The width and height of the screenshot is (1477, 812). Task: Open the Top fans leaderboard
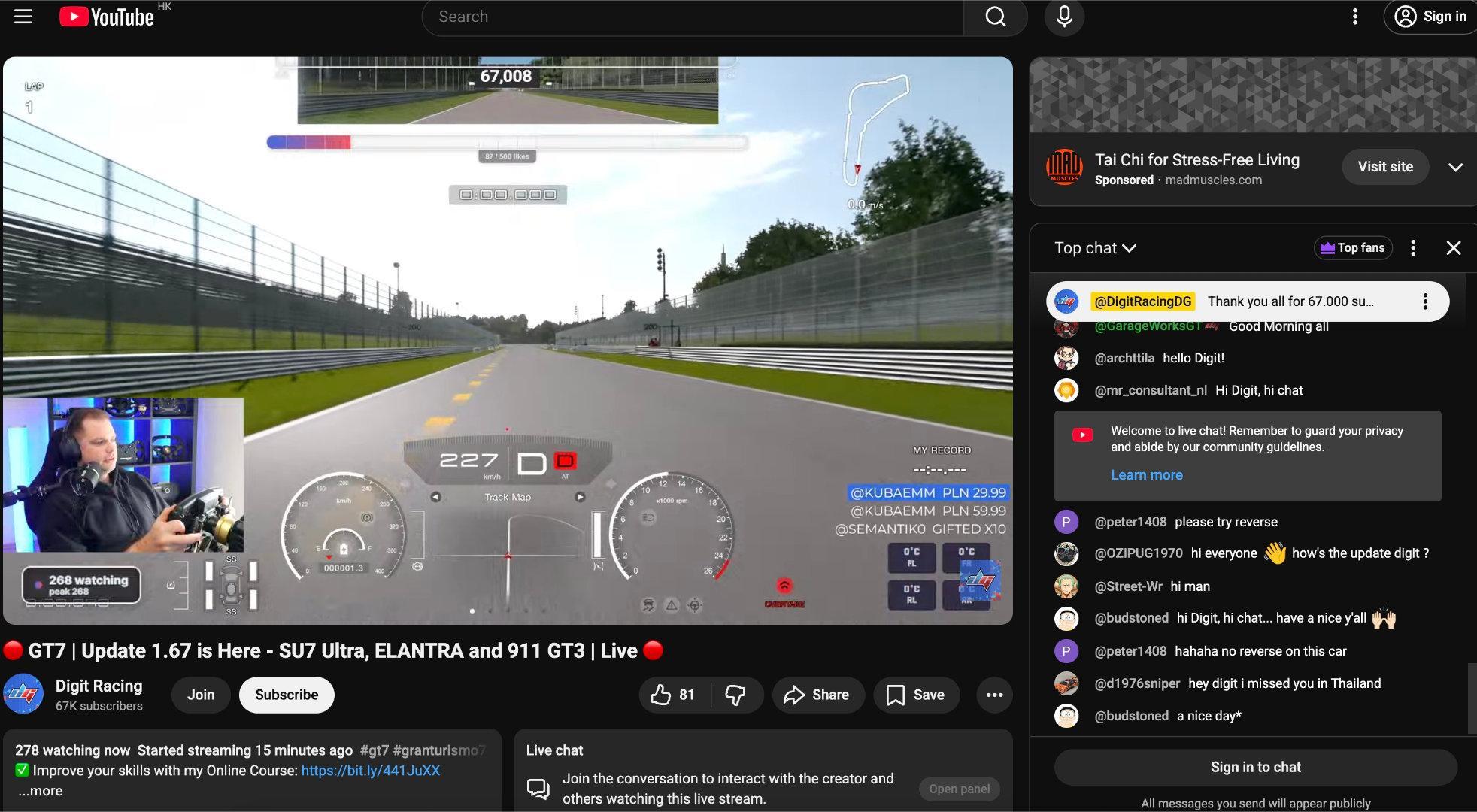(x=1352, y=248)
